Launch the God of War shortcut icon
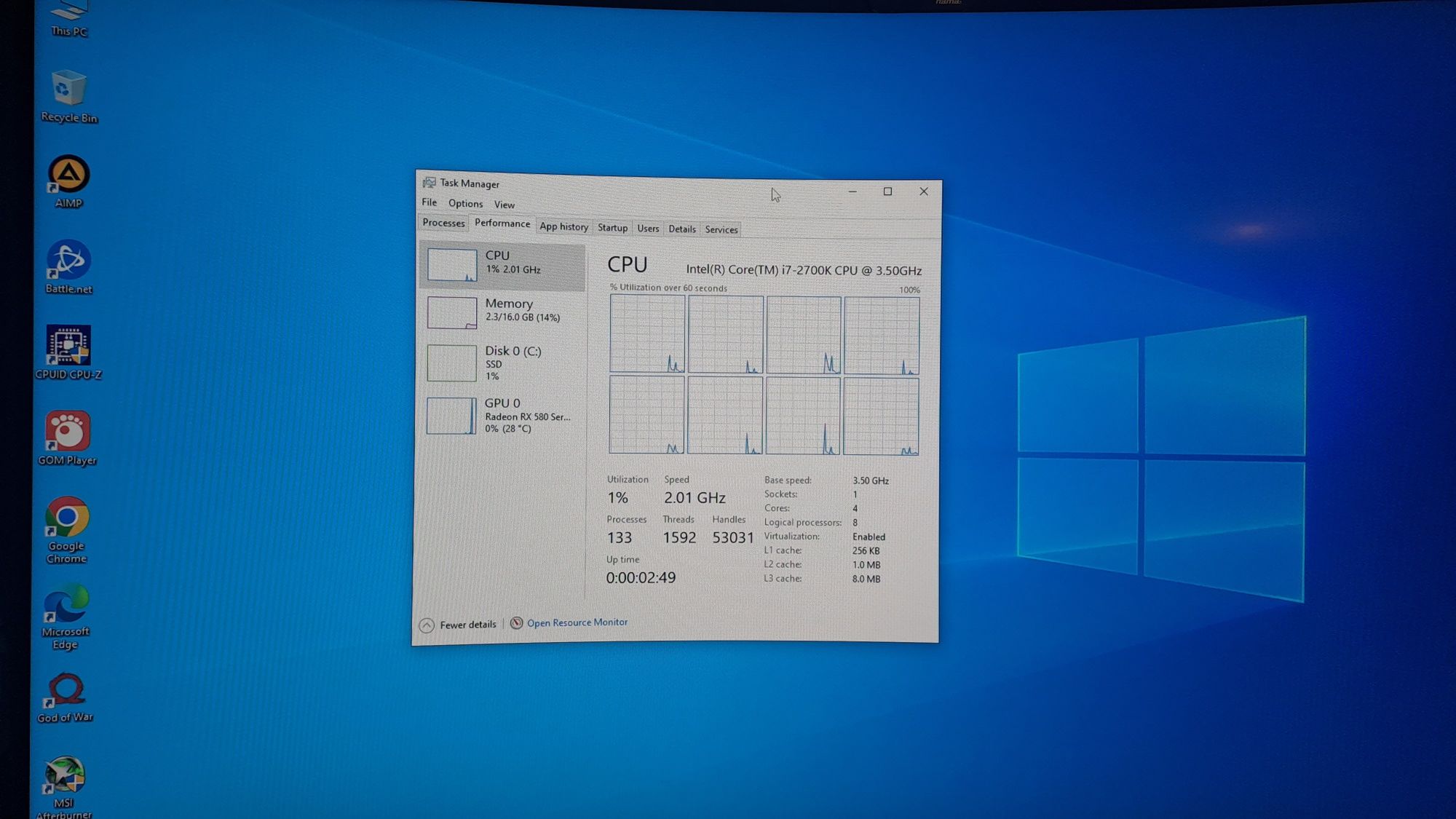This screenshot has height=819, width=1456. 66,689
